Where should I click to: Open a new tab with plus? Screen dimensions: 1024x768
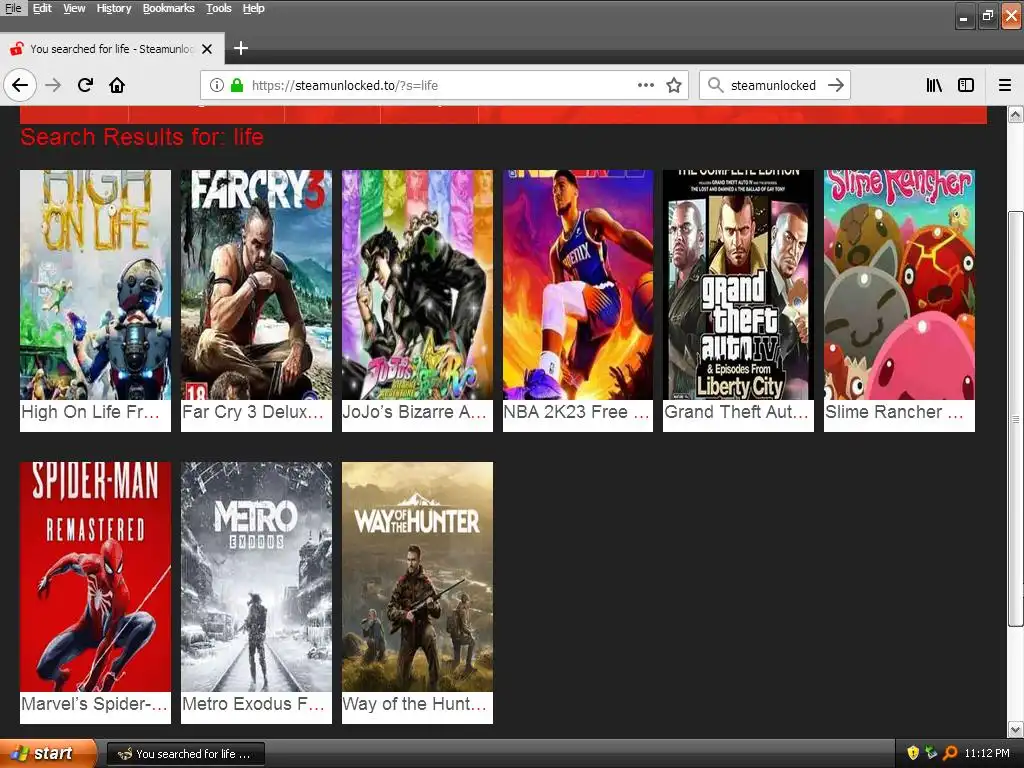241,48
